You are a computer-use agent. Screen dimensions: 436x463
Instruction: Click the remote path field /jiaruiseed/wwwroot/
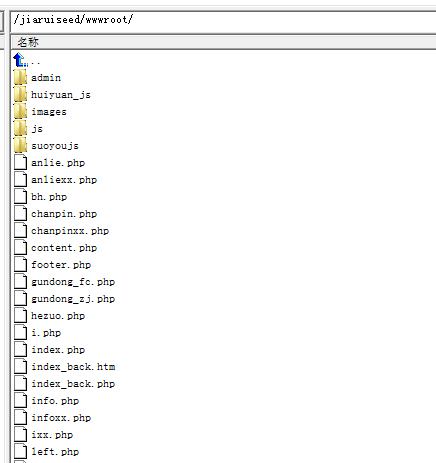(223, 21)
